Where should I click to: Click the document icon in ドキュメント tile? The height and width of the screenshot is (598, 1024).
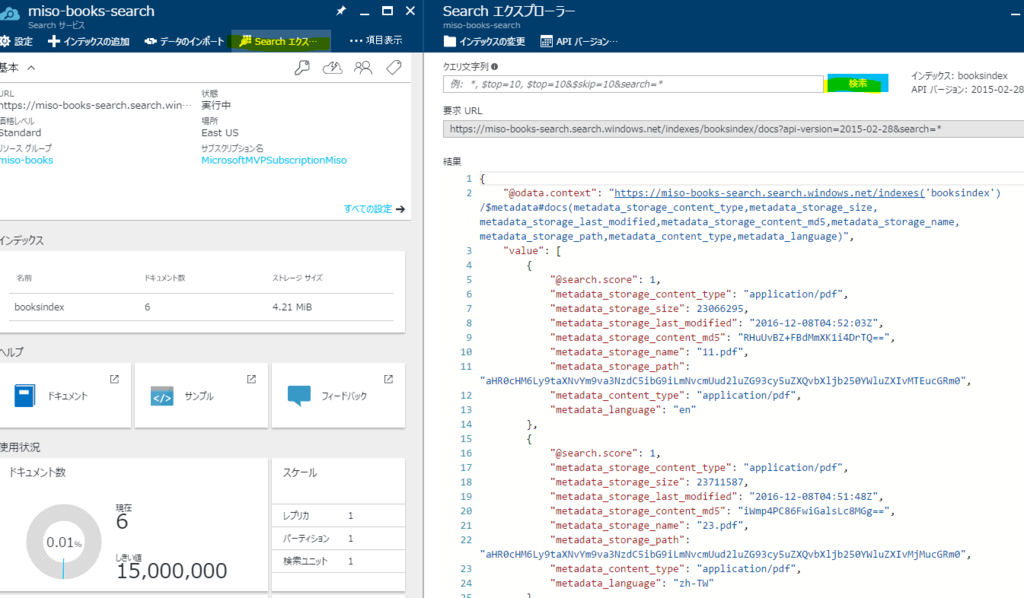[x=25, y=396]
